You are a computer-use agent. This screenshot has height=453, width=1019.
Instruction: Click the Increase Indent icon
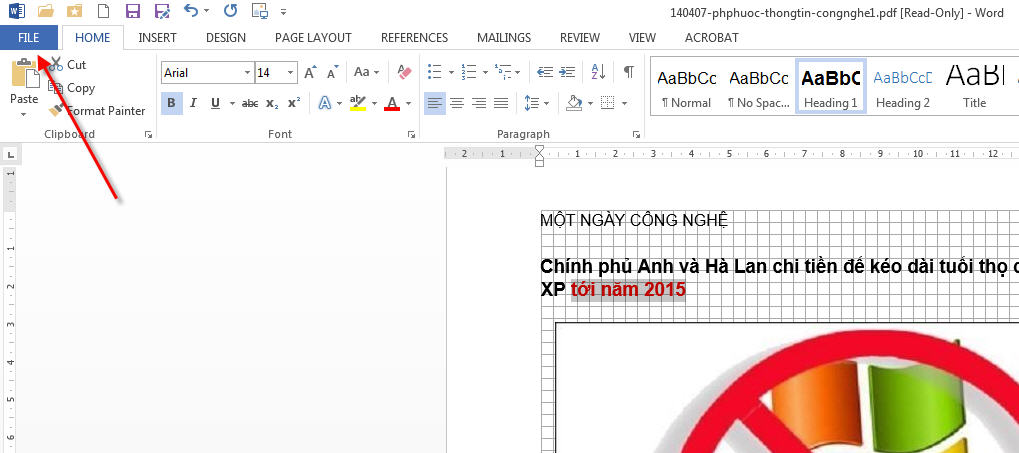[x=568, y=72]
